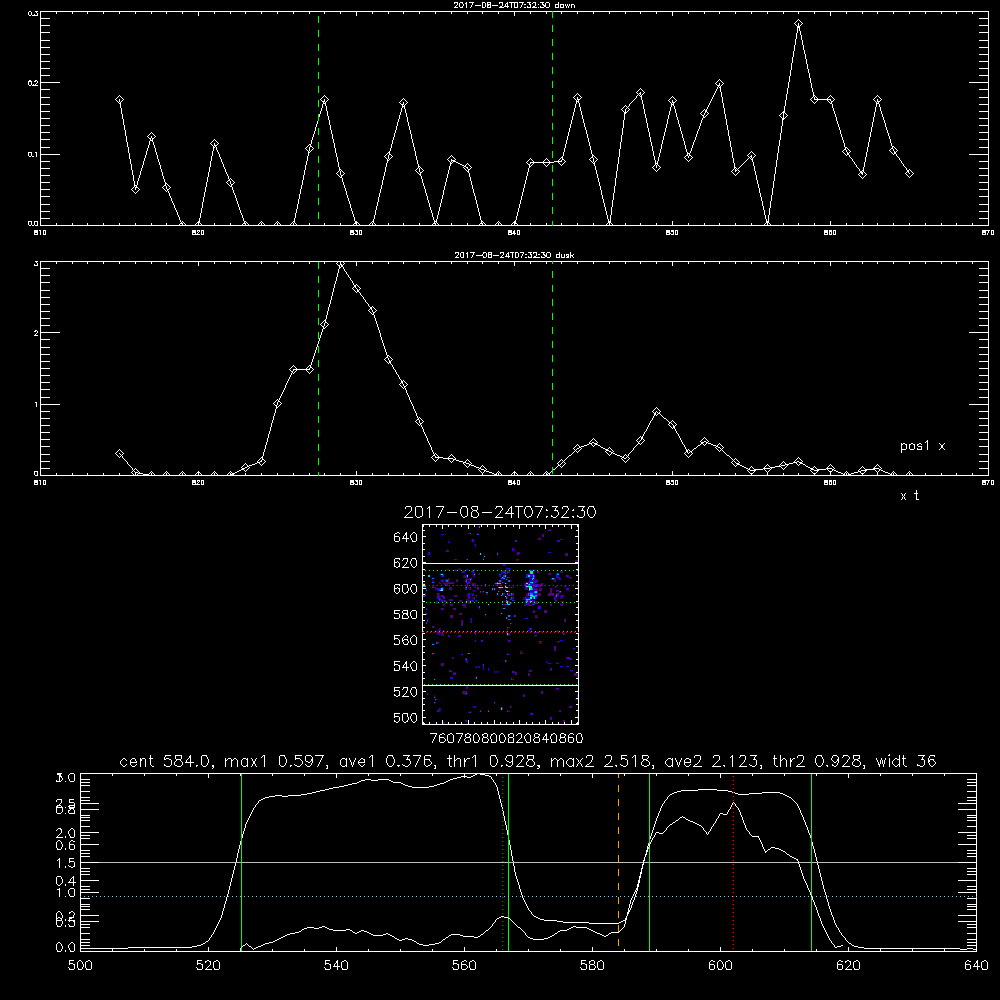Screen dimensions: 1000x1000
Task: Click image y-axis label 540
Action: (x=406, y=666)
